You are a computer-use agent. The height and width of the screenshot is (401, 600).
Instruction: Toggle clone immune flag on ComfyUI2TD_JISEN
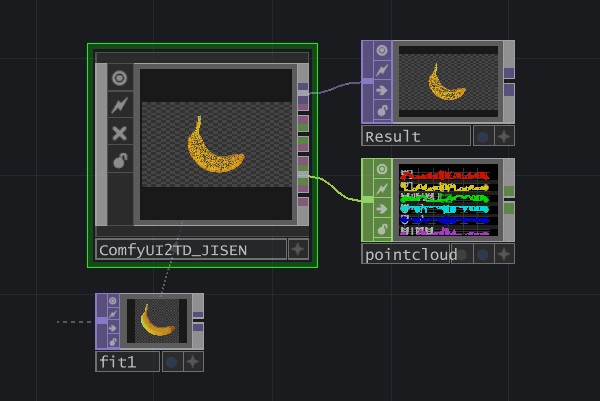click(120, 106)
